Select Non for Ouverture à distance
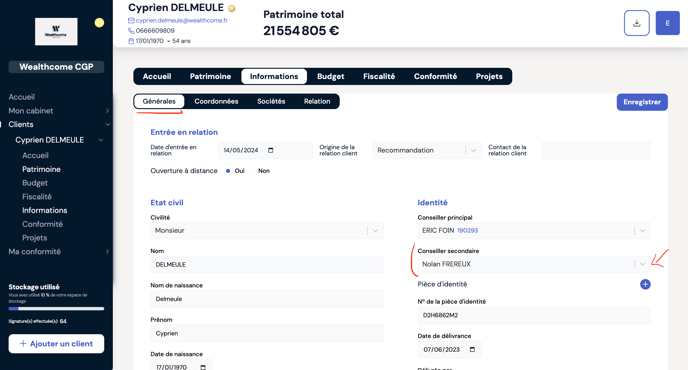 (251, 171)
